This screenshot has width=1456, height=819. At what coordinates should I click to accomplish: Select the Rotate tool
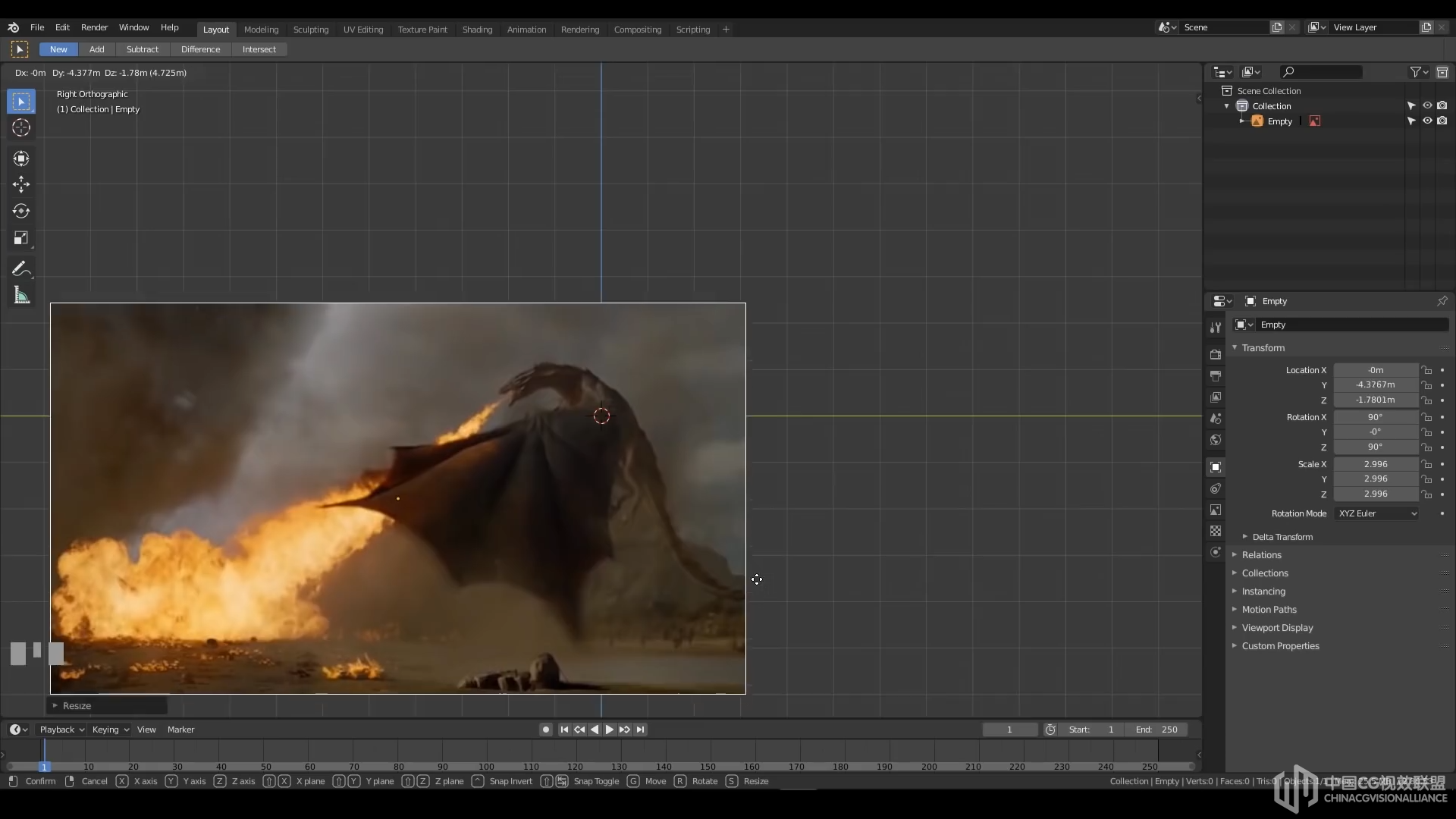pos(21,211)
